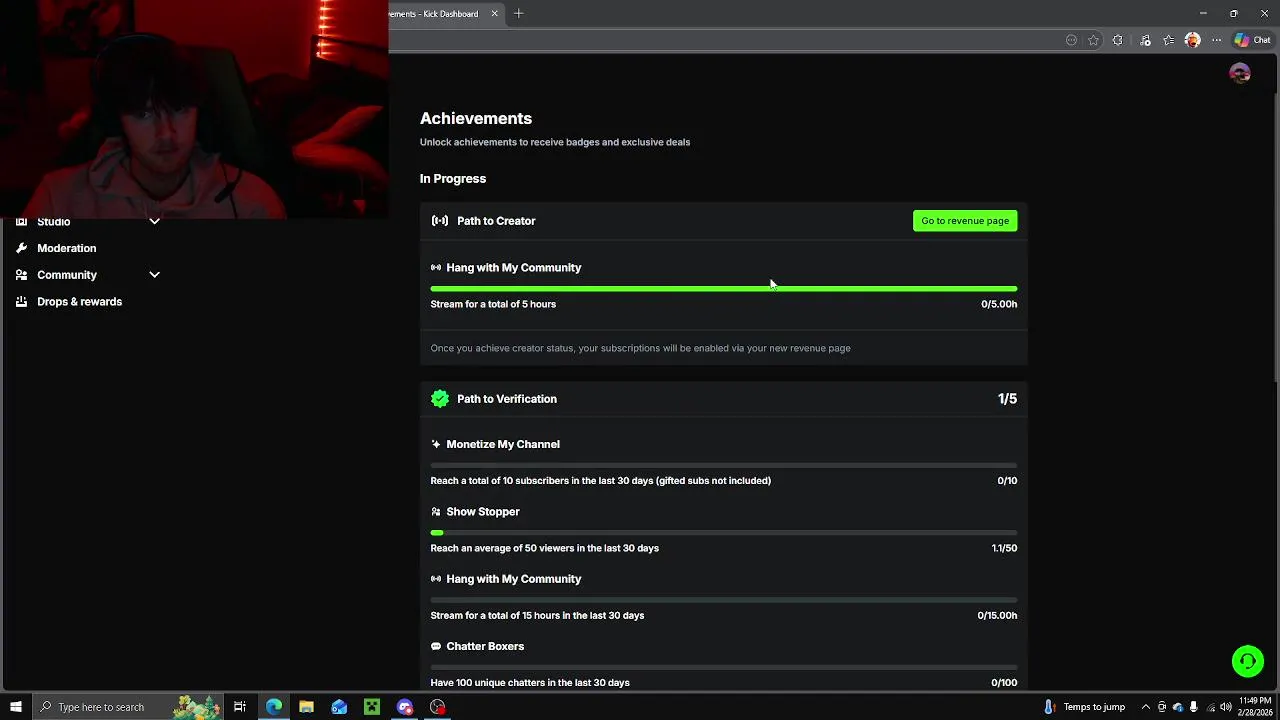
Task: Click the Edge browser profile picture
Action: pyautogui.click(x=1192, y=40)
